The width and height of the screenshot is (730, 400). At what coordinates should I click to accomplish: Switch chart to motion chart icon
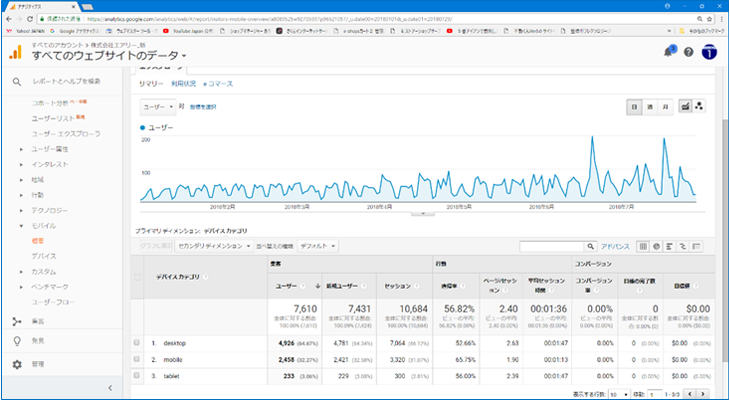[699, 107]
